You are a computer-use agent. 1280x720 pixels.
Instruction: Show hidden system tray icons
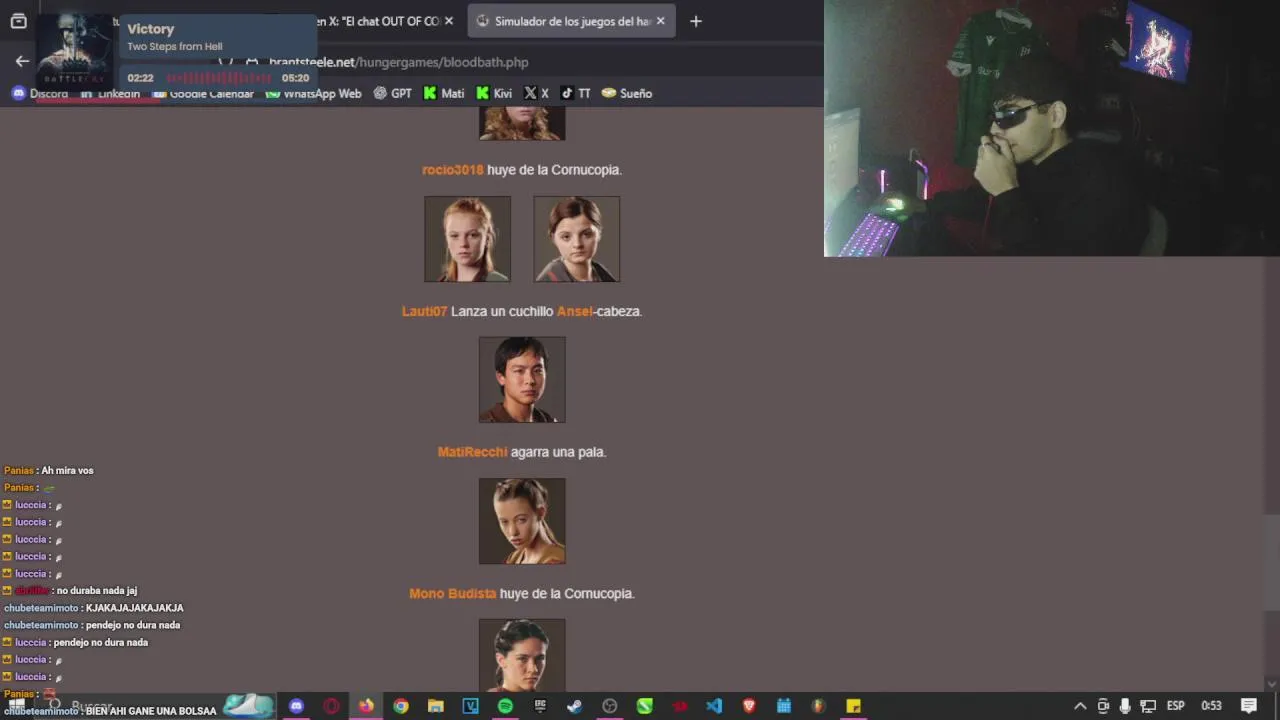tap(1080, 706)
